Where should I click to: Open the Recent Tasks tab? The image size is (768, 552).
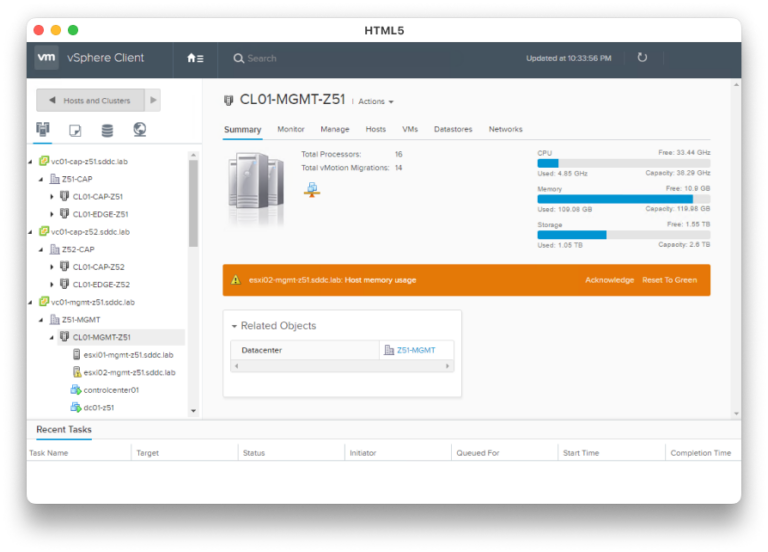point(64,430)
